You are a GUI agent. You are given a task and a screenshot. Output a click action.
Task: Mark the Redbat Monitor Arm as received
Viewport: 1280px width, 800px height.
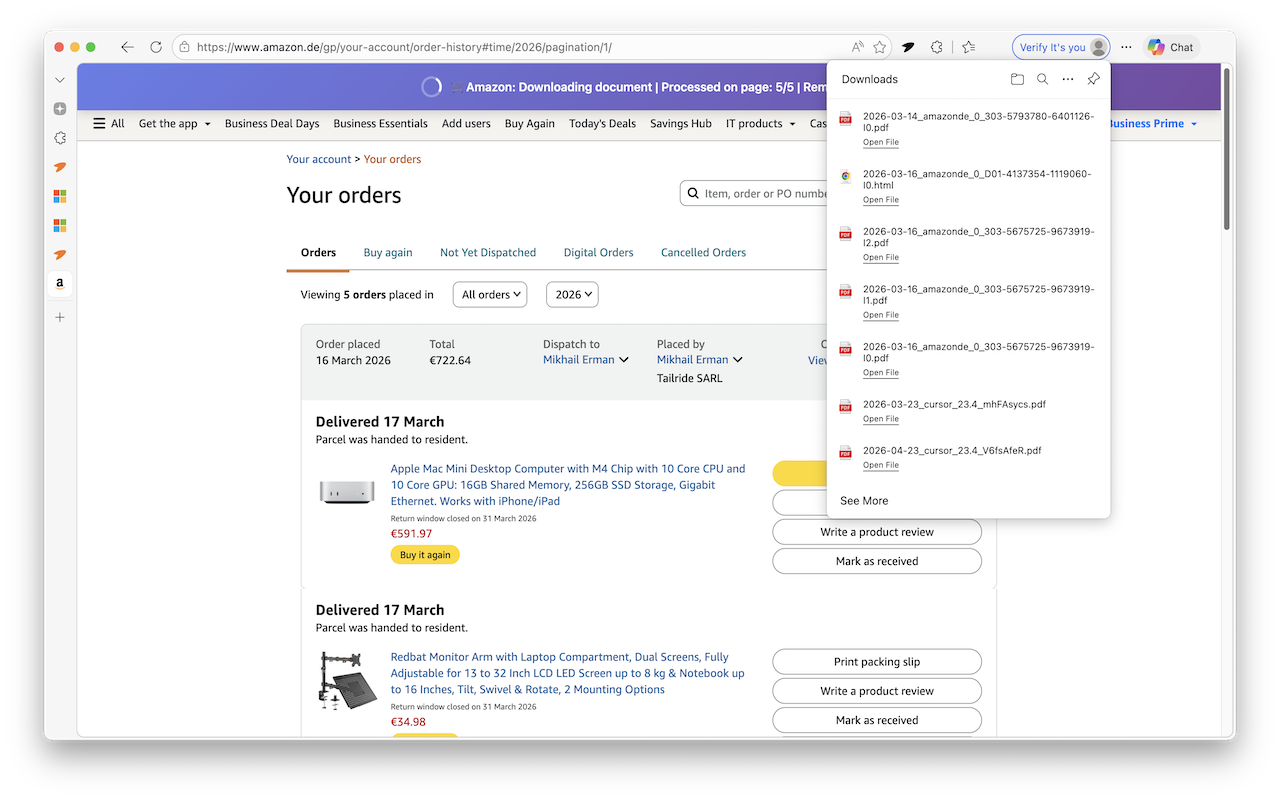[x=877, y=720]
